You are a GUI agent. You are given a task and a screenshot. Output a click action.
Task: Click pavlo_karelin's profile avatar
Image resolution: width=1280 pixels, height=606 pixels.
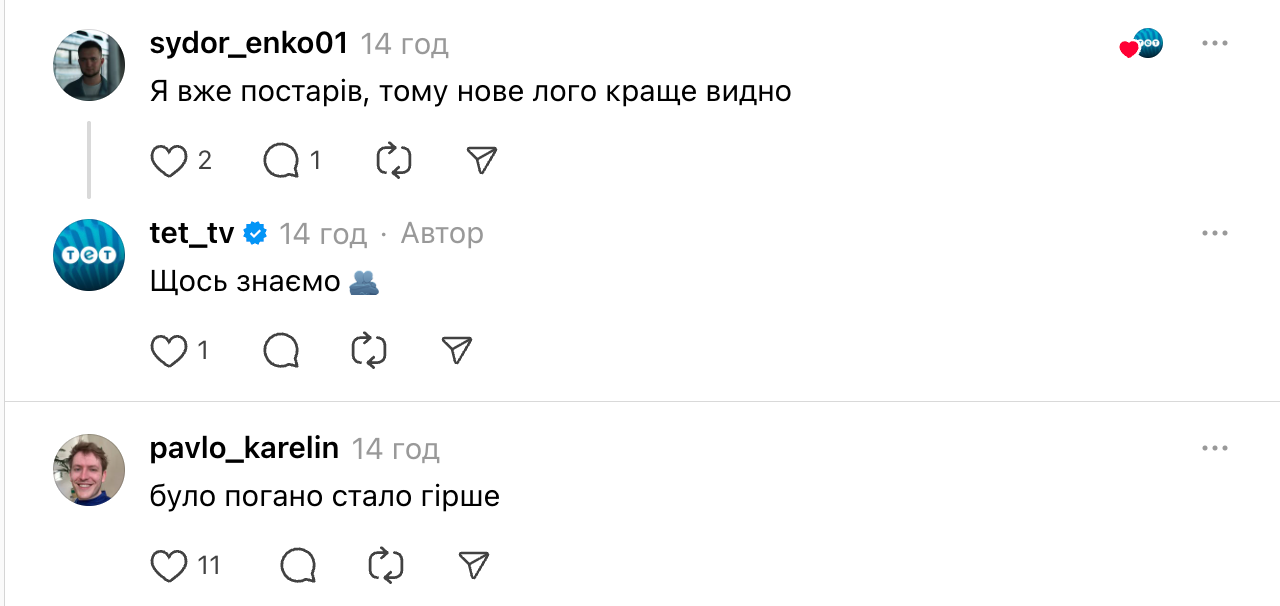click(x=89, y=470)
